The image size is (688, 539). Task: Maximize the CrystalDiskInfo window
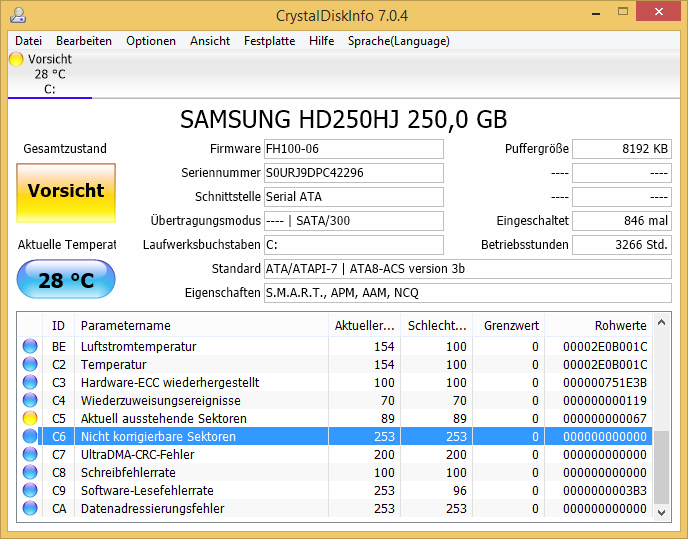click(x=623, y=12)
